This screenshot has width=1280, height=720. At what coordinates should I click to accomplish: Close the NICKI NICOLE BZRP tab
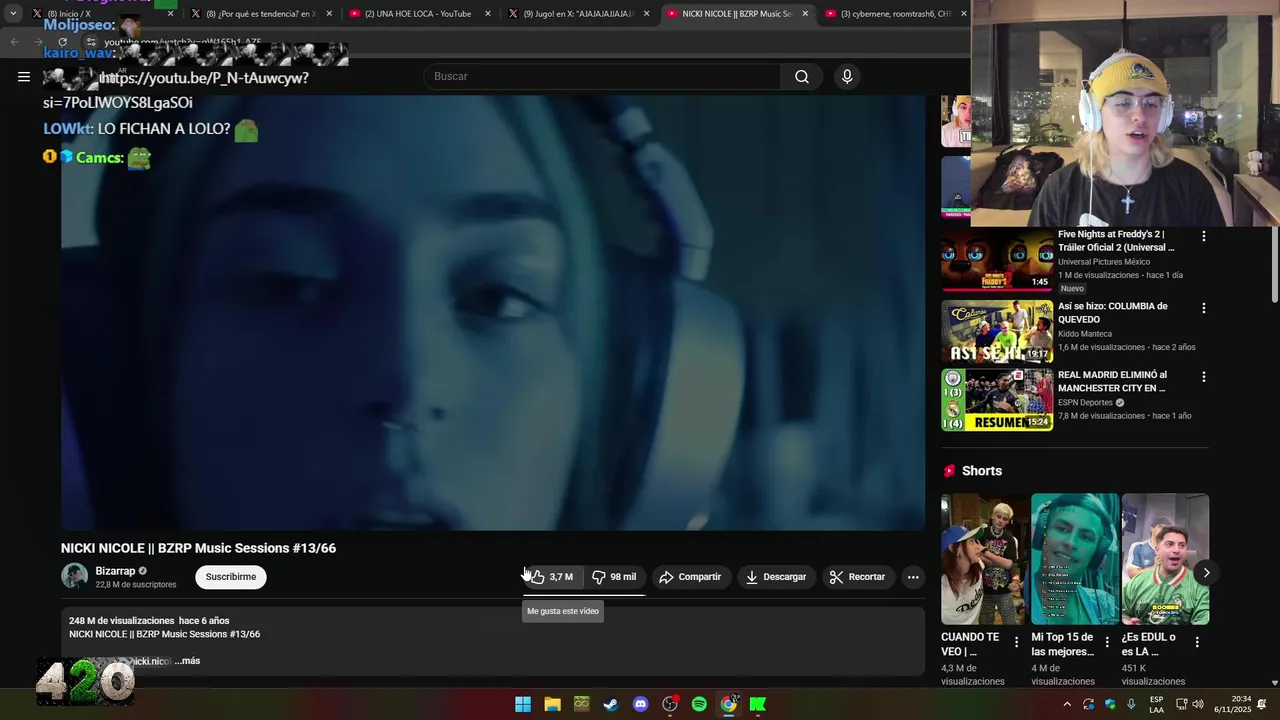(x=805, y=13)
